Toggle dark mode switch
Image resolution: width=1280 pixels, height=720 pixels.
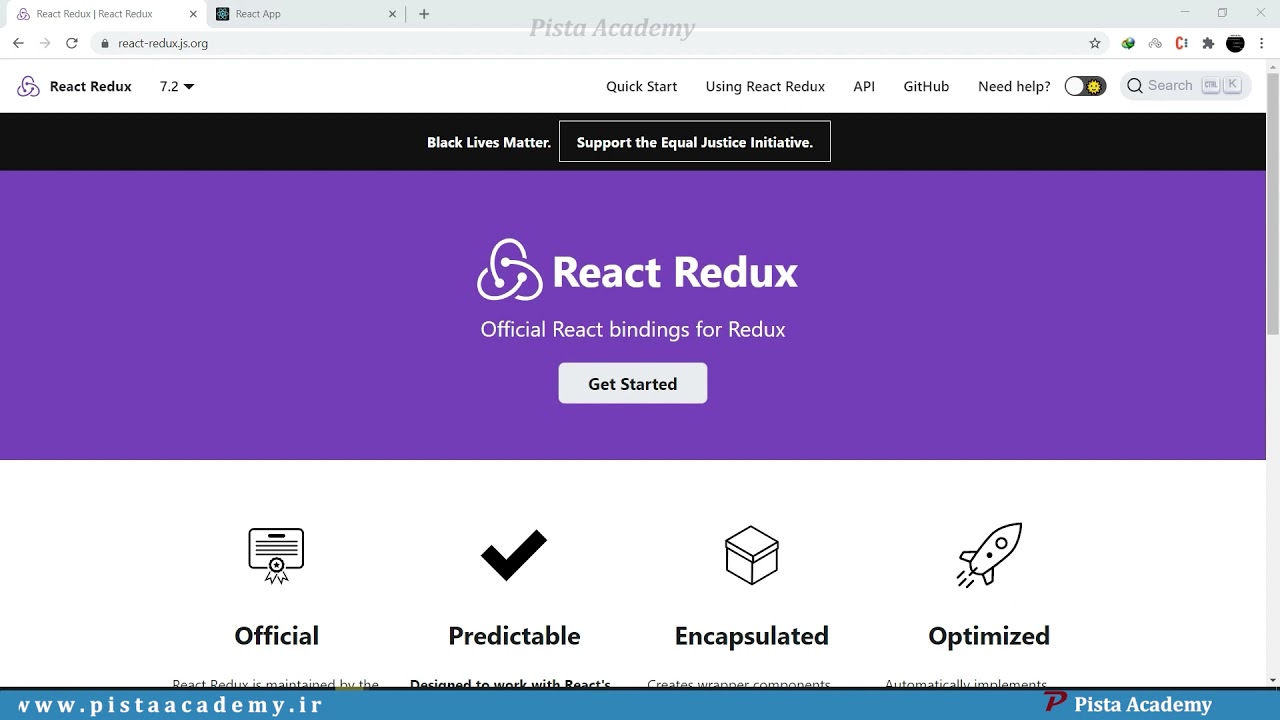(1085, 86)
